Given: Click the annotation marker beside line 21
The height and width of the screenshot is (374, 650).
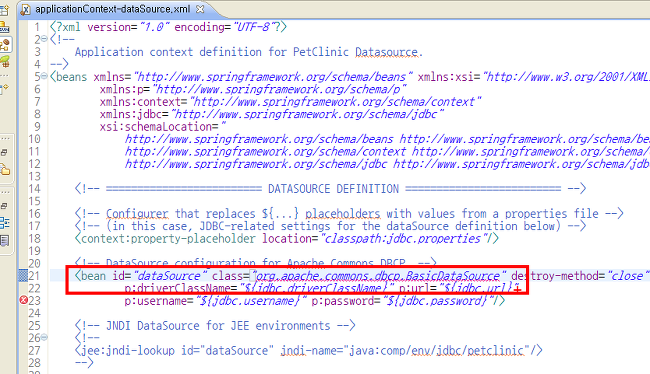Looking at the screenshot, I should 24,275.
